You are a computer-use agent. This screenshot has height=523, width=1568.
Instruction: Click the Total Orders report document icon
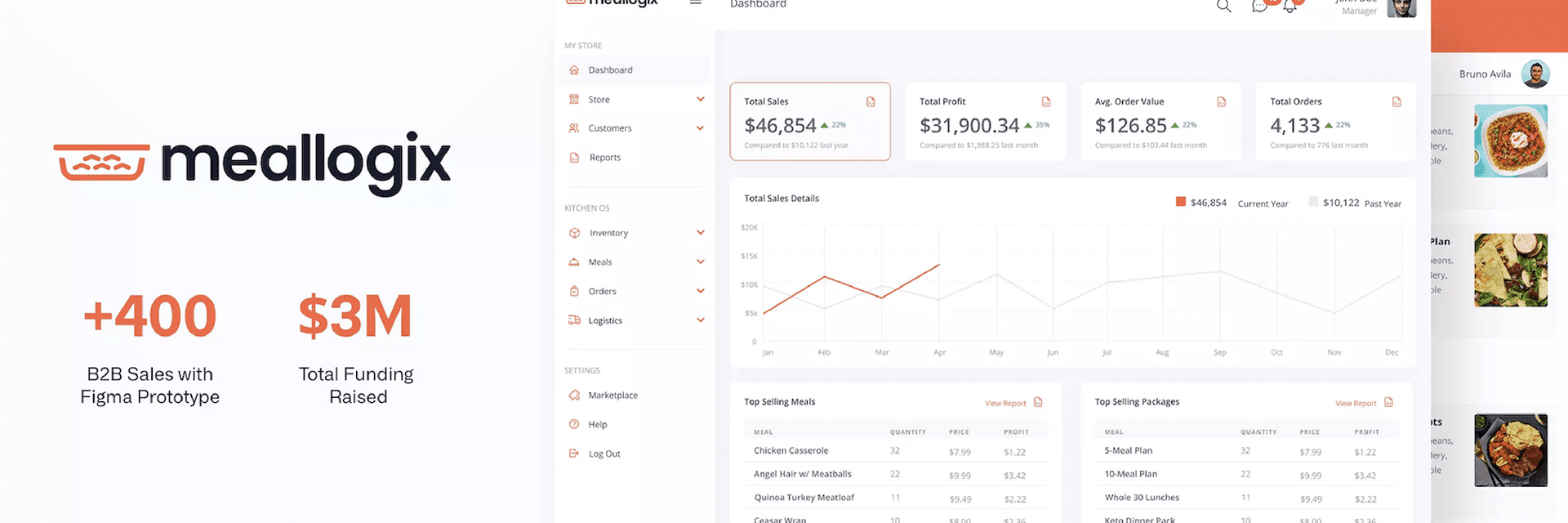1396,102
